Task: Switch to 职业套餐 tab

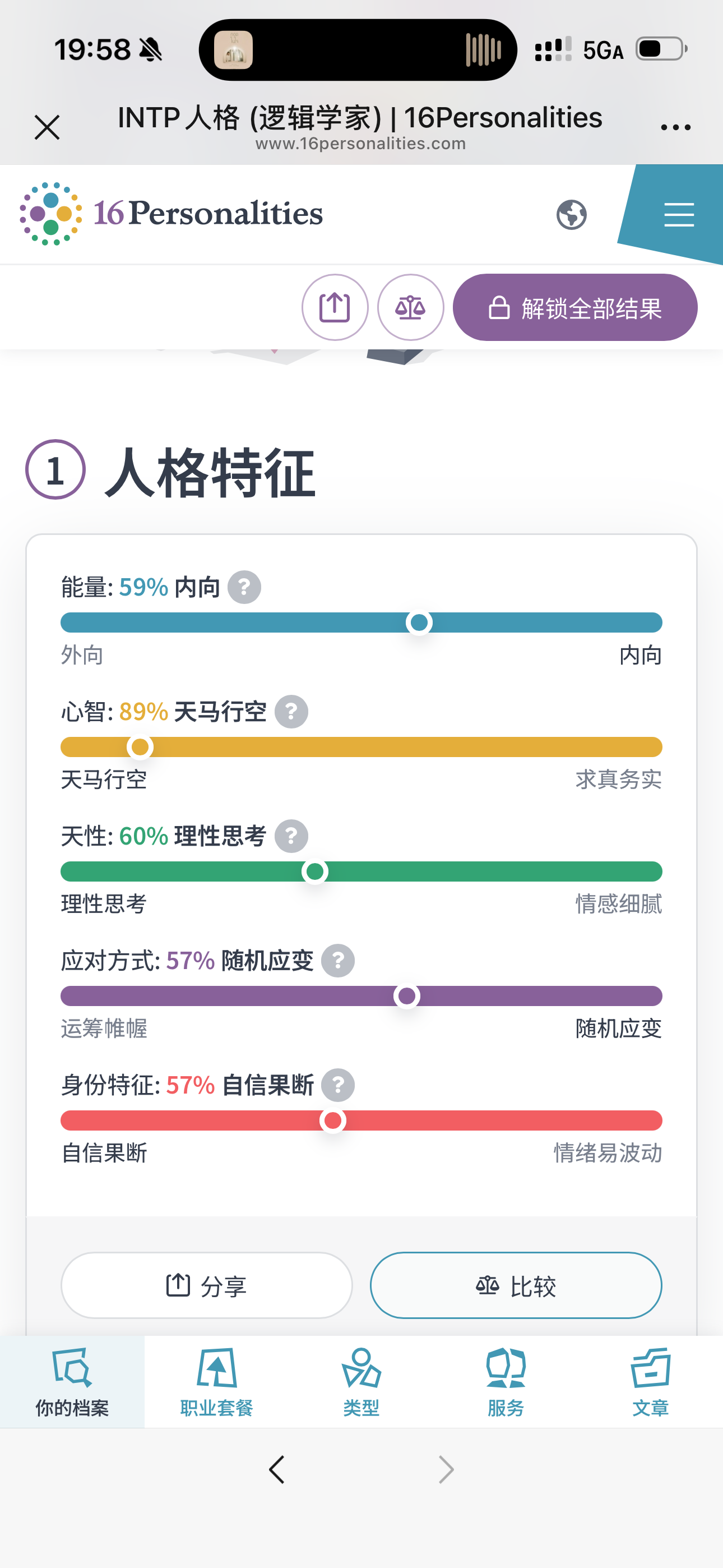Action: 217,1382
